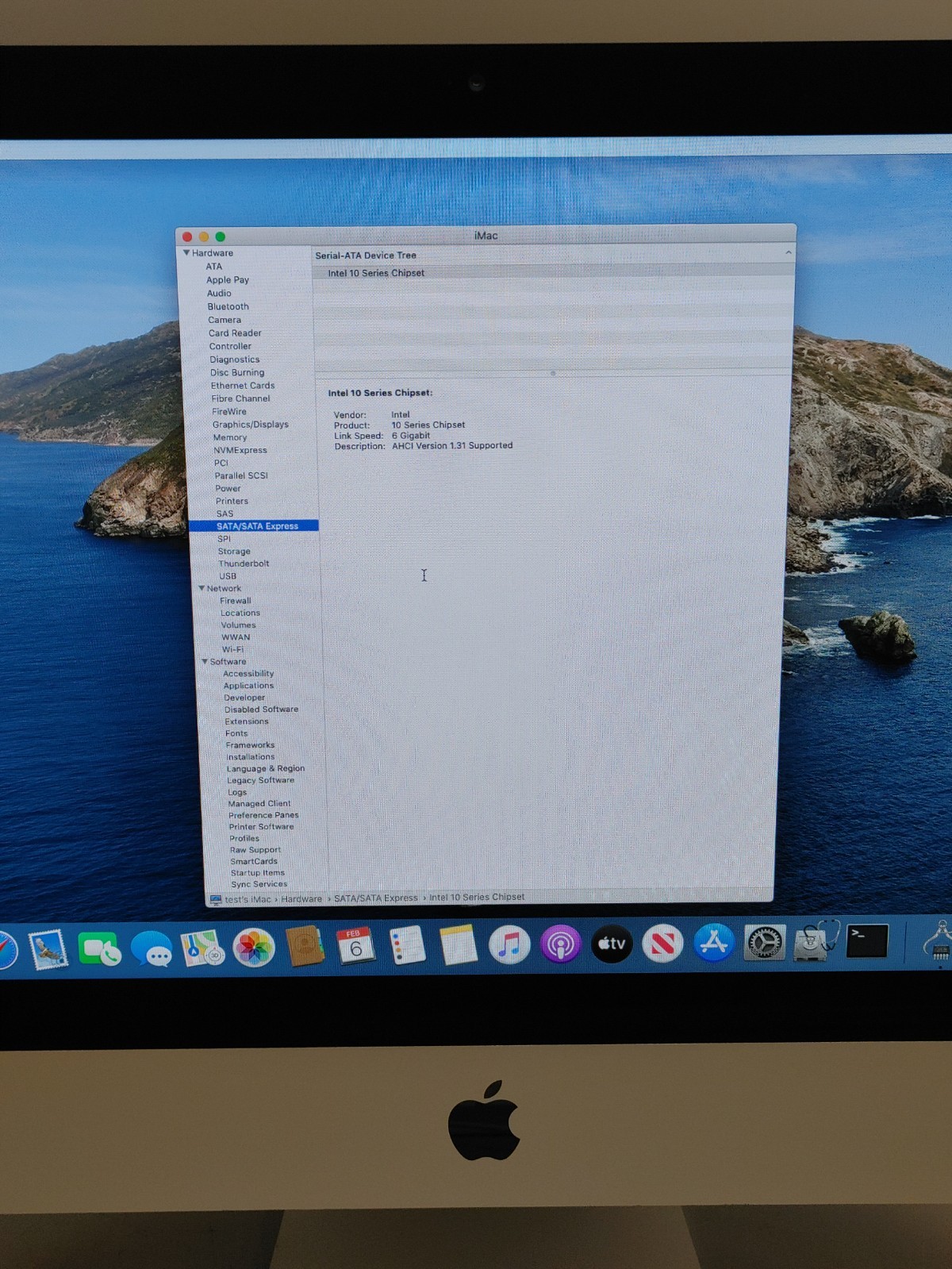Select the Intel 10 Series Chipset row
The height and width of the screenshot is (1269, 952).
pyautogui.click(x=376, y=273)
